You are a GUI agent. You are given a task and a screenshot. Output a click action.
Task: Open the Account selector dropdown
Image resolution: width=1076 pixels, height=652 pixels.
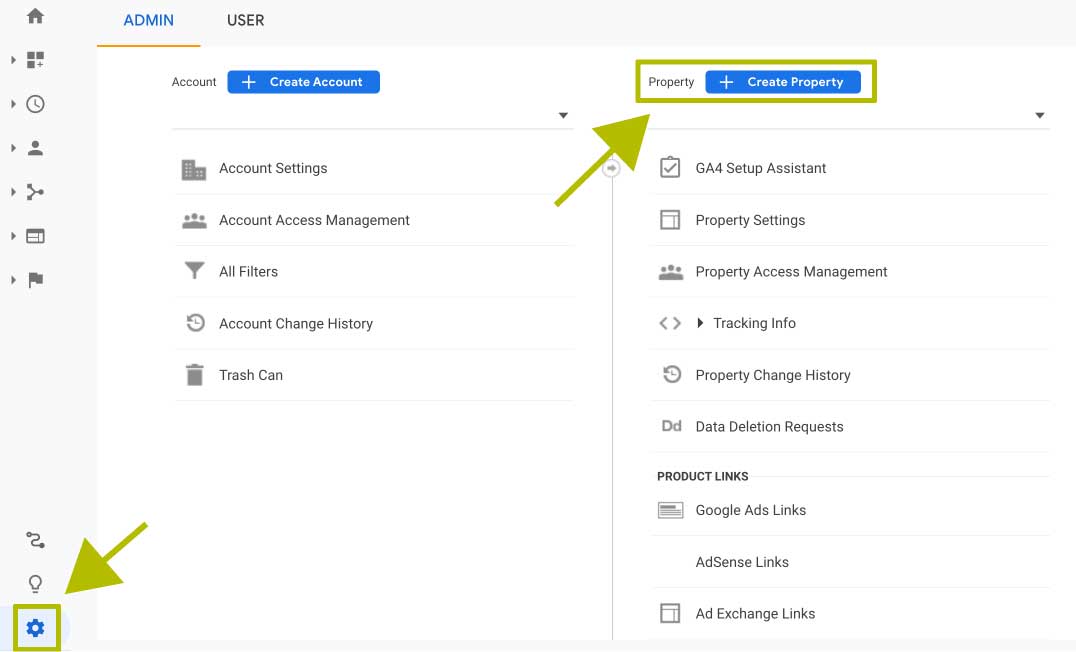[x=563, y=116]
